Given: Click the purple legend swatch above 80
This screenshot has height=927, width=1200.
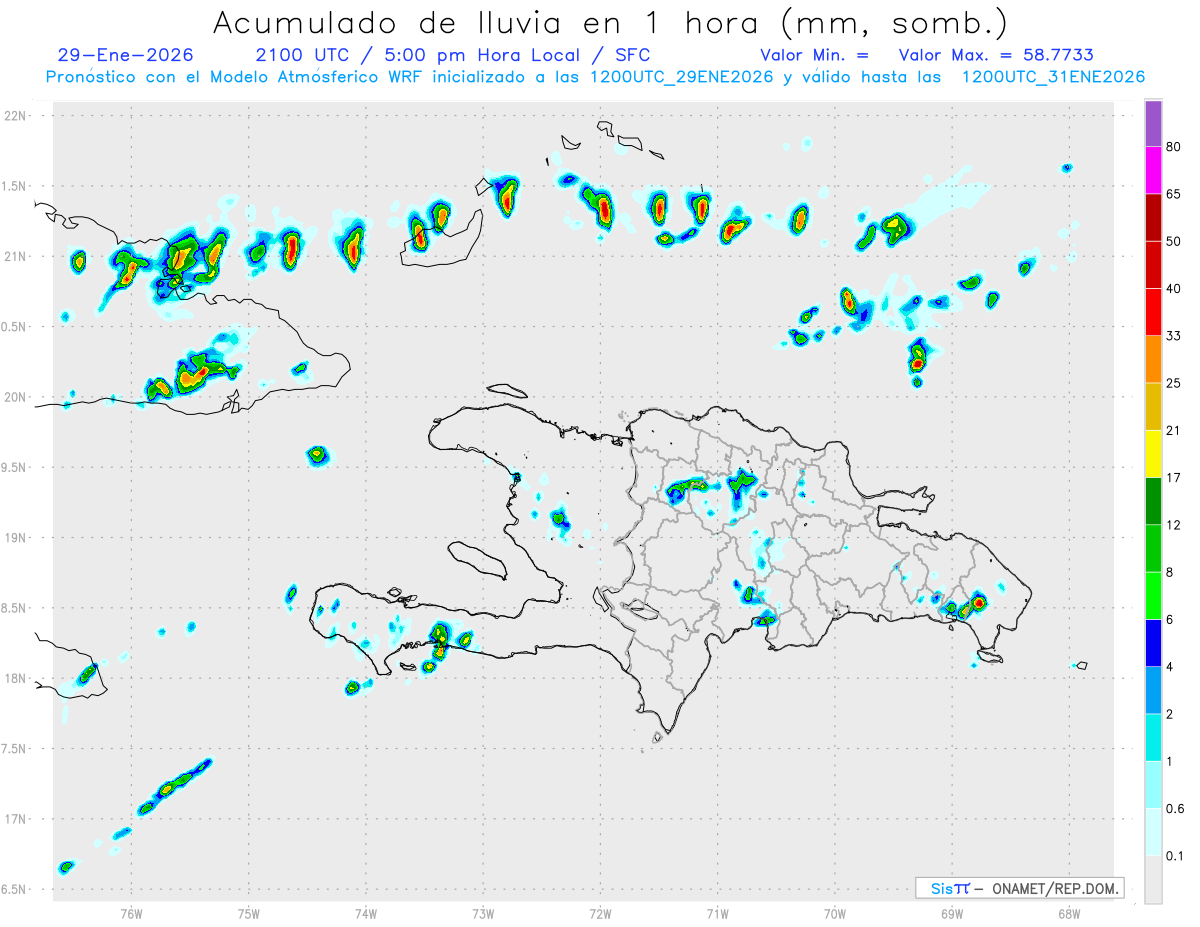Looking at the screenshot, I should (1153, 123).
